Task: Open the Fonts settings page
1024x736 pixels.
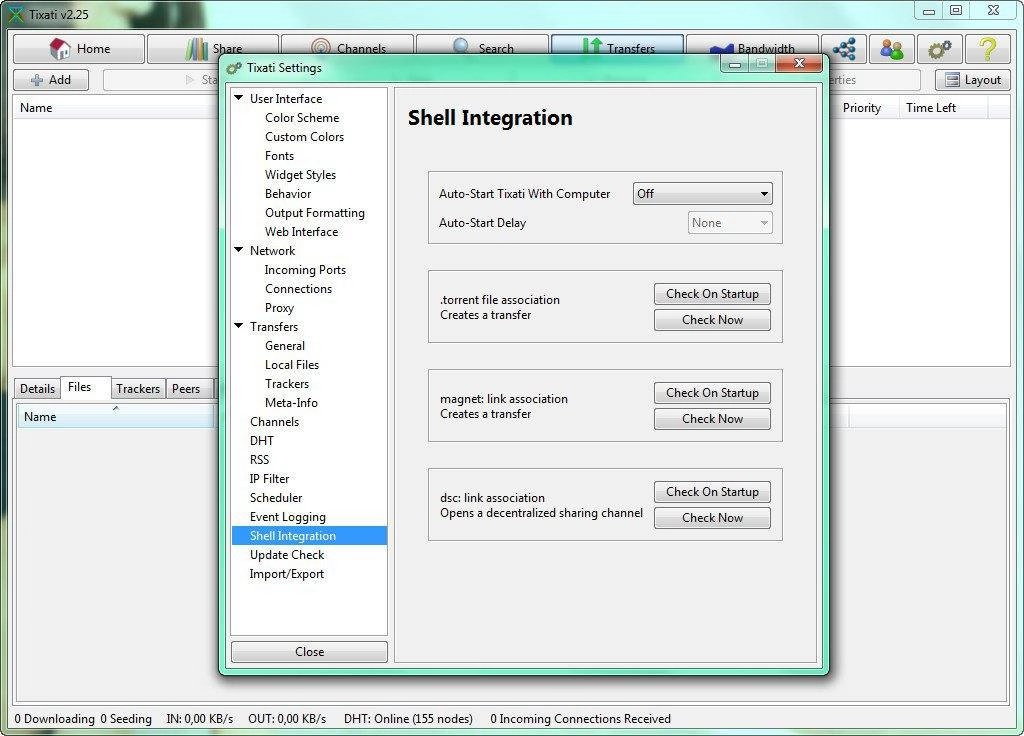Action: tap(280, 155)
